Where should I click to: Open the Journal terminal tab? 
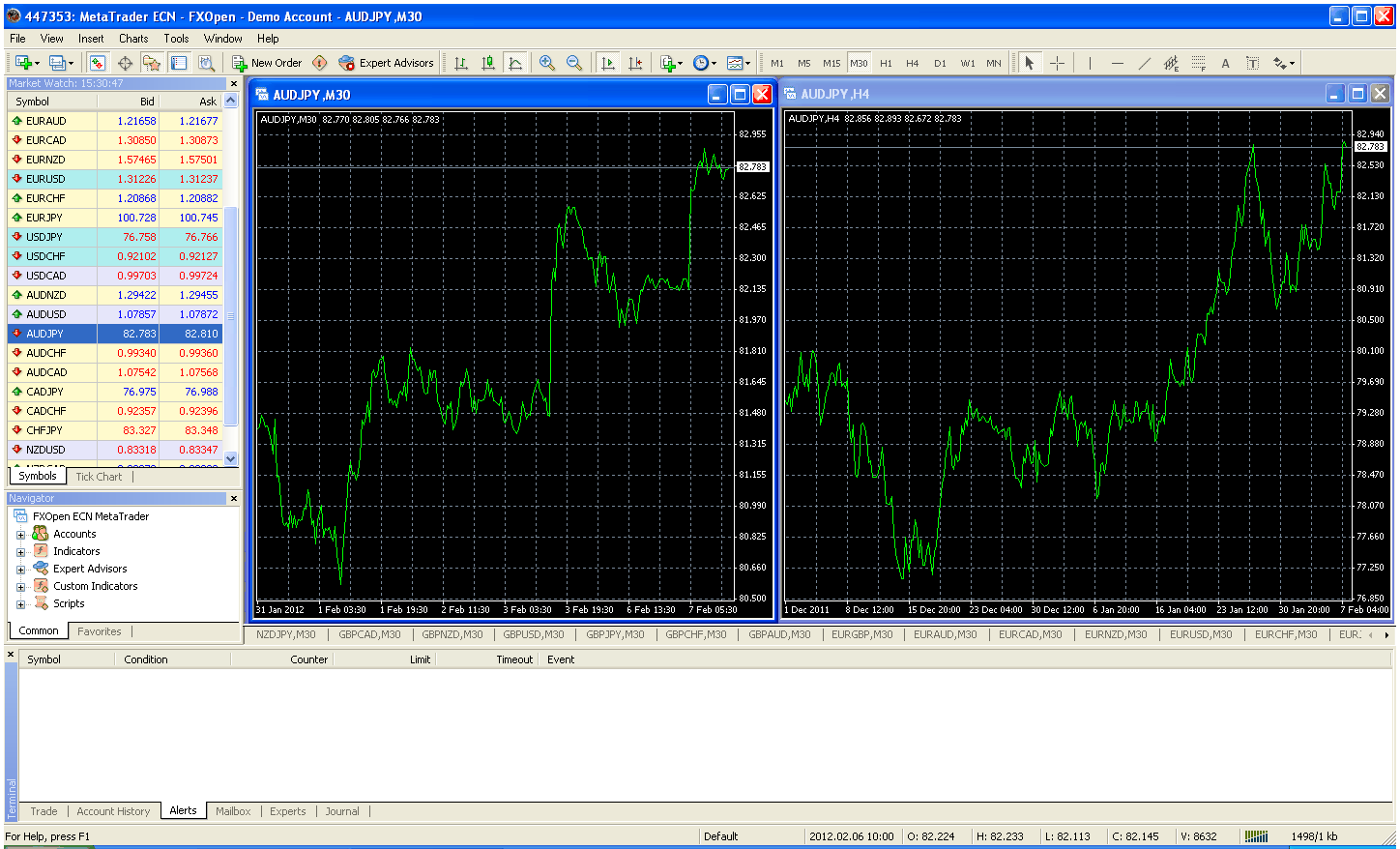pyautogui.click(x=342, y=811)
